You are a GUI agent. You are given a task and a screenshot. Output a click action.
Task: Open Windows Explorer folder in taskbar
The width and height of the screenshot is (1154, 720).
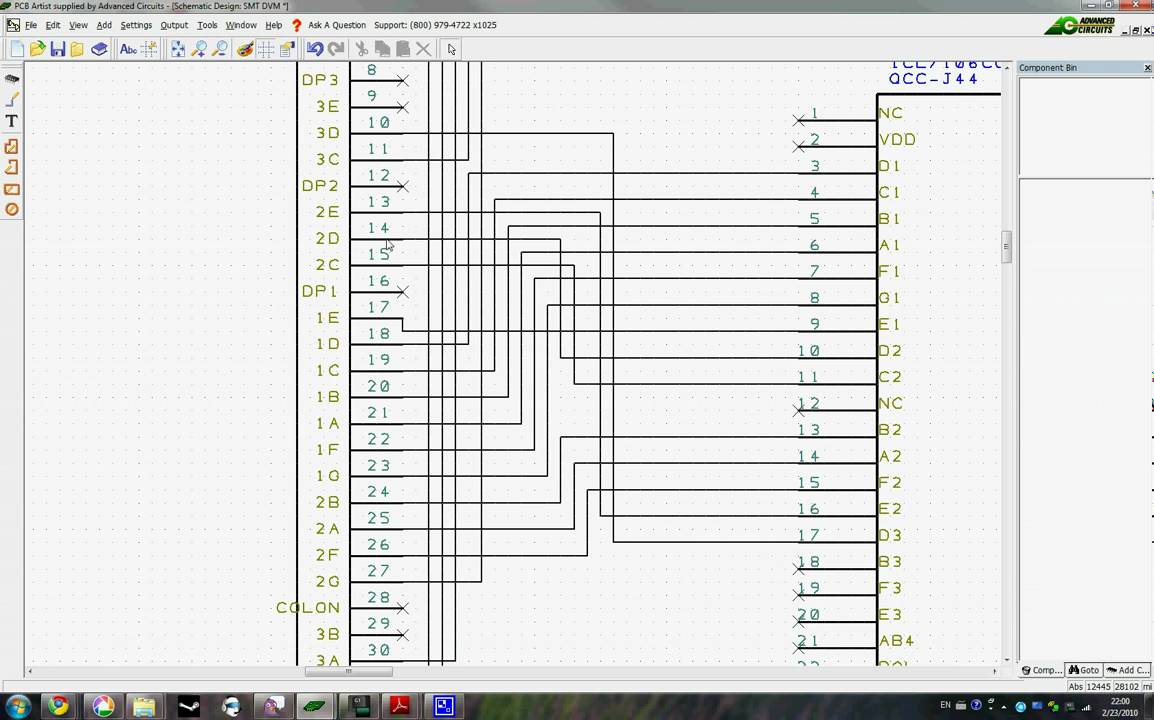point(144,706)
